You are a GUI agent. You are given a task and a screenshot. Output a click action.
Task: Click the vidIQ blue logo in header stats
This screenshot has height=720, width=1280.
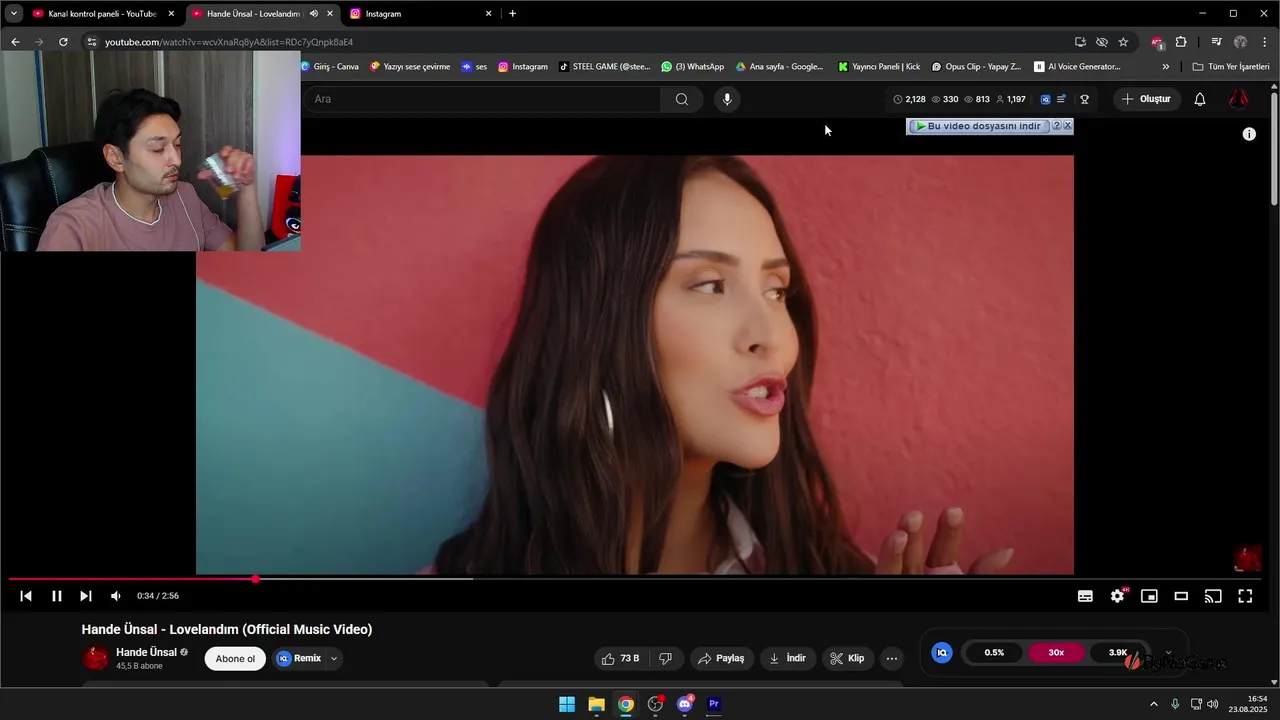pyautogui.click(x=1046, y=99)
